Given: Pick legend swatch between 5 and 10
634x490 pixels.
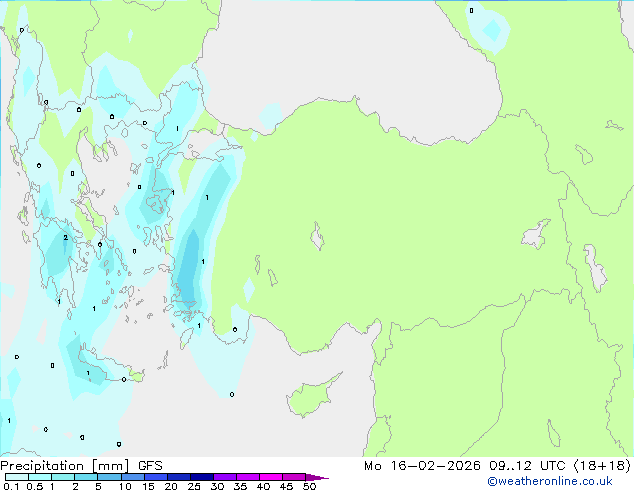Looking at the screenshot, I should pos(109,477).
